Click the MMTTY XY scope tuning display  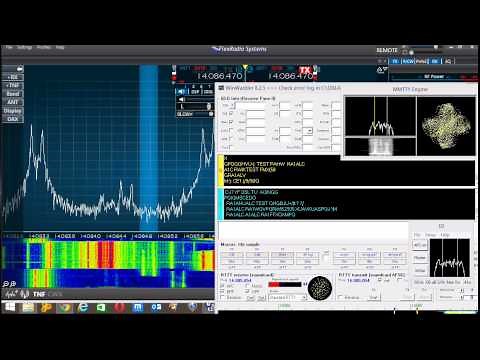click(x=446, y=126)
